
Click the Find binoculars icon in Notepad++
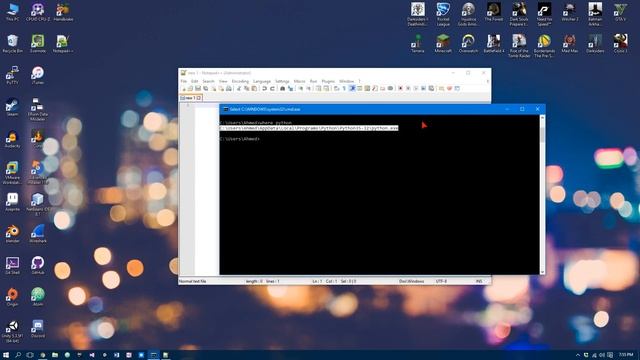(282, 88)
